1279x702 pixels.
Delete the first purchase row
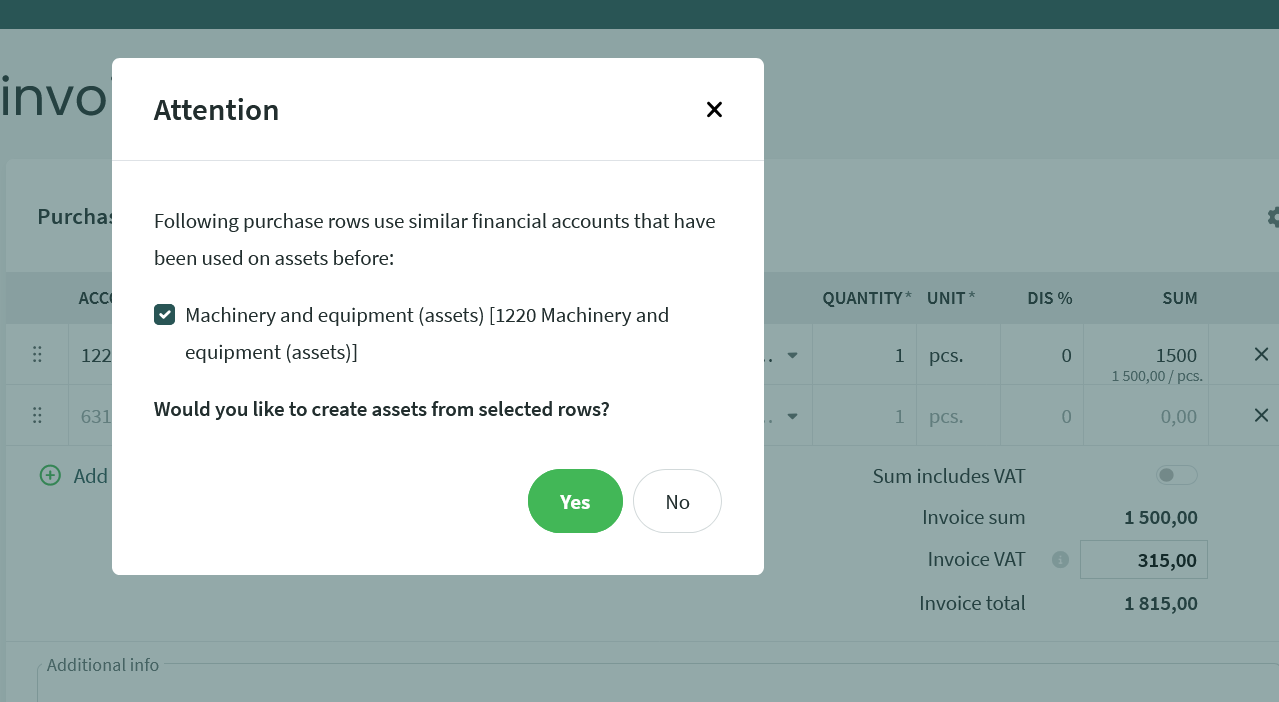click(x=1261, y=354)
